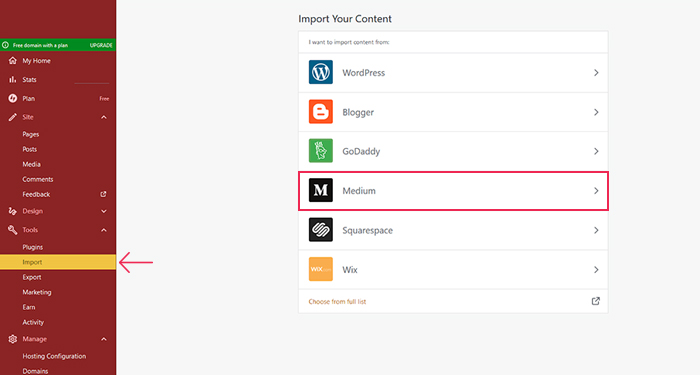Collapse the Tools section chevron
Viewport: 700px width, 375px height.
coord(104,230)
